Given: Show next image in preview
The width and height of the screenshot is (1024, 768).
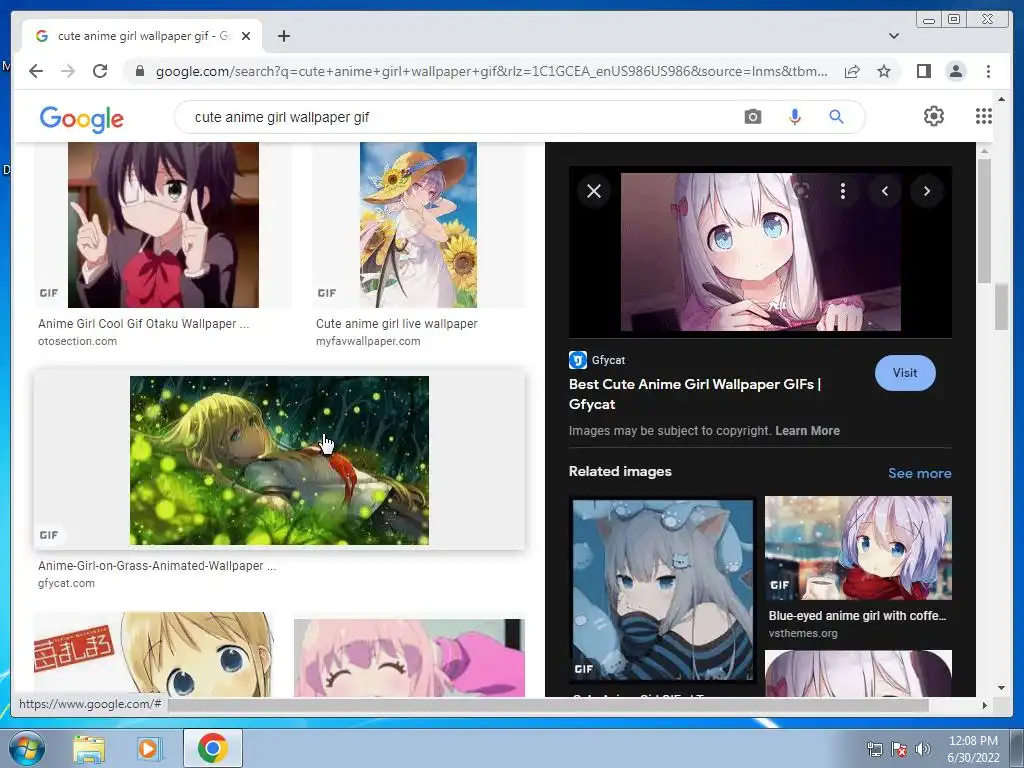Looking at the screenshot, I should (927, 191).
